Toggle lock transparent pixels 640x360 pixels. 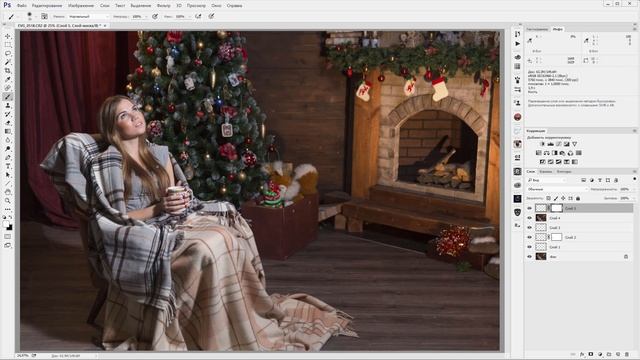click(x=548, y=198)
